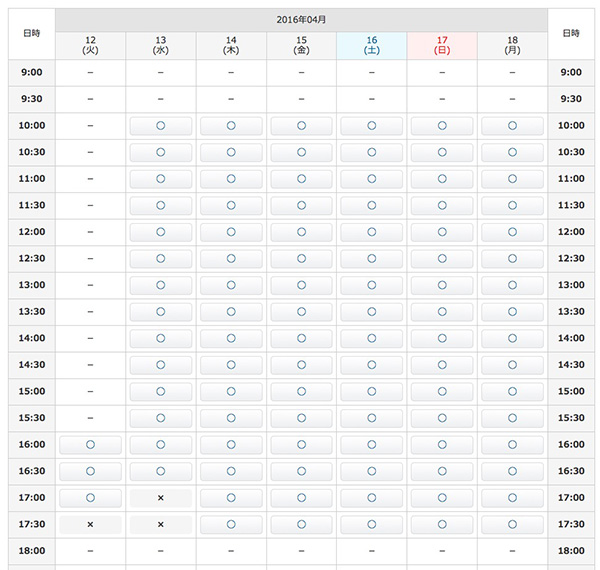Reserve 10:30 on Saturday 16
The image size is (600, 570).
[x=372, y=152]
